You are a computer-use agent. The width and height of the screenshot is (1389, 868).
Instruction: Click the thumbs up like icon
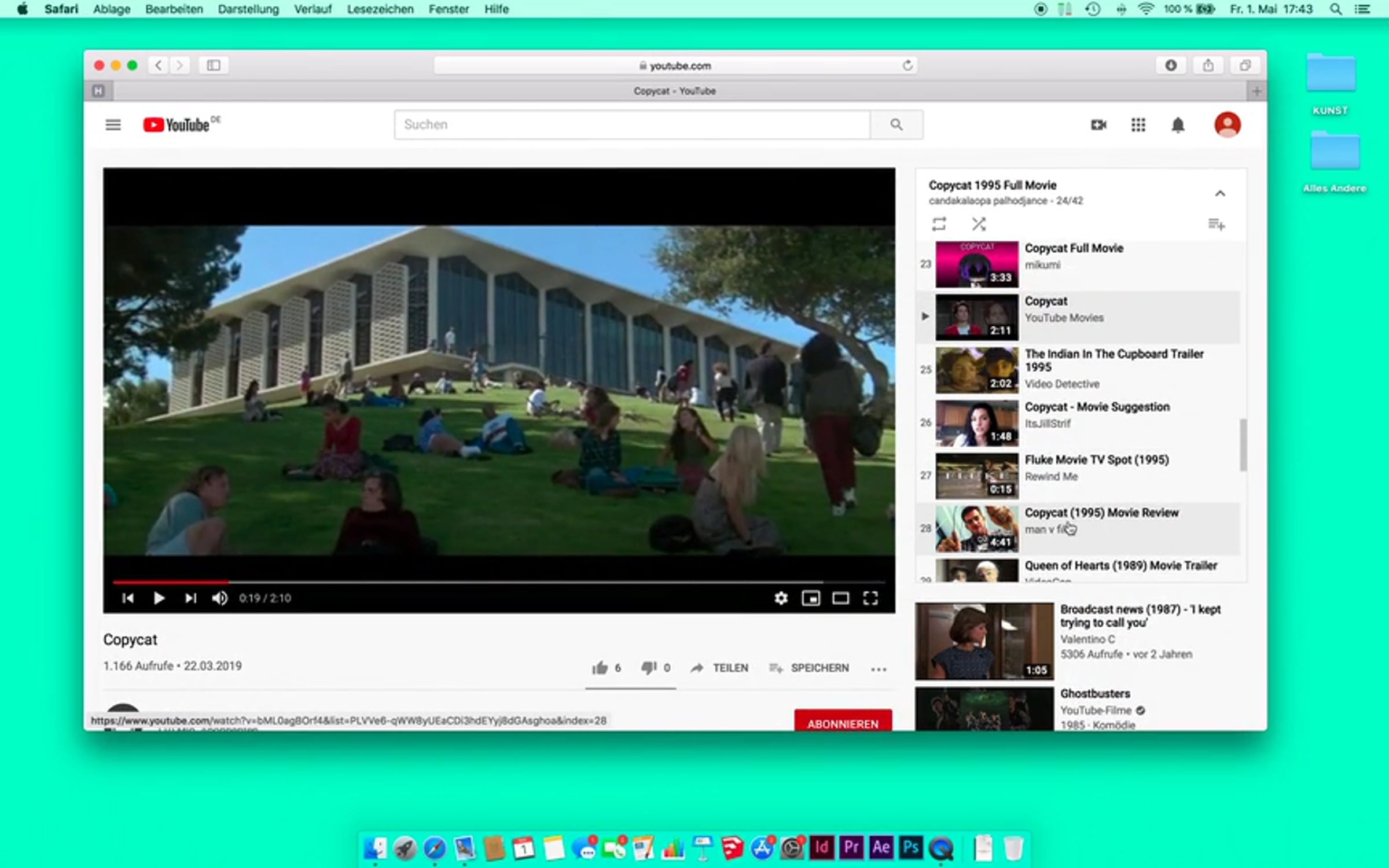[x=600, y=668]
